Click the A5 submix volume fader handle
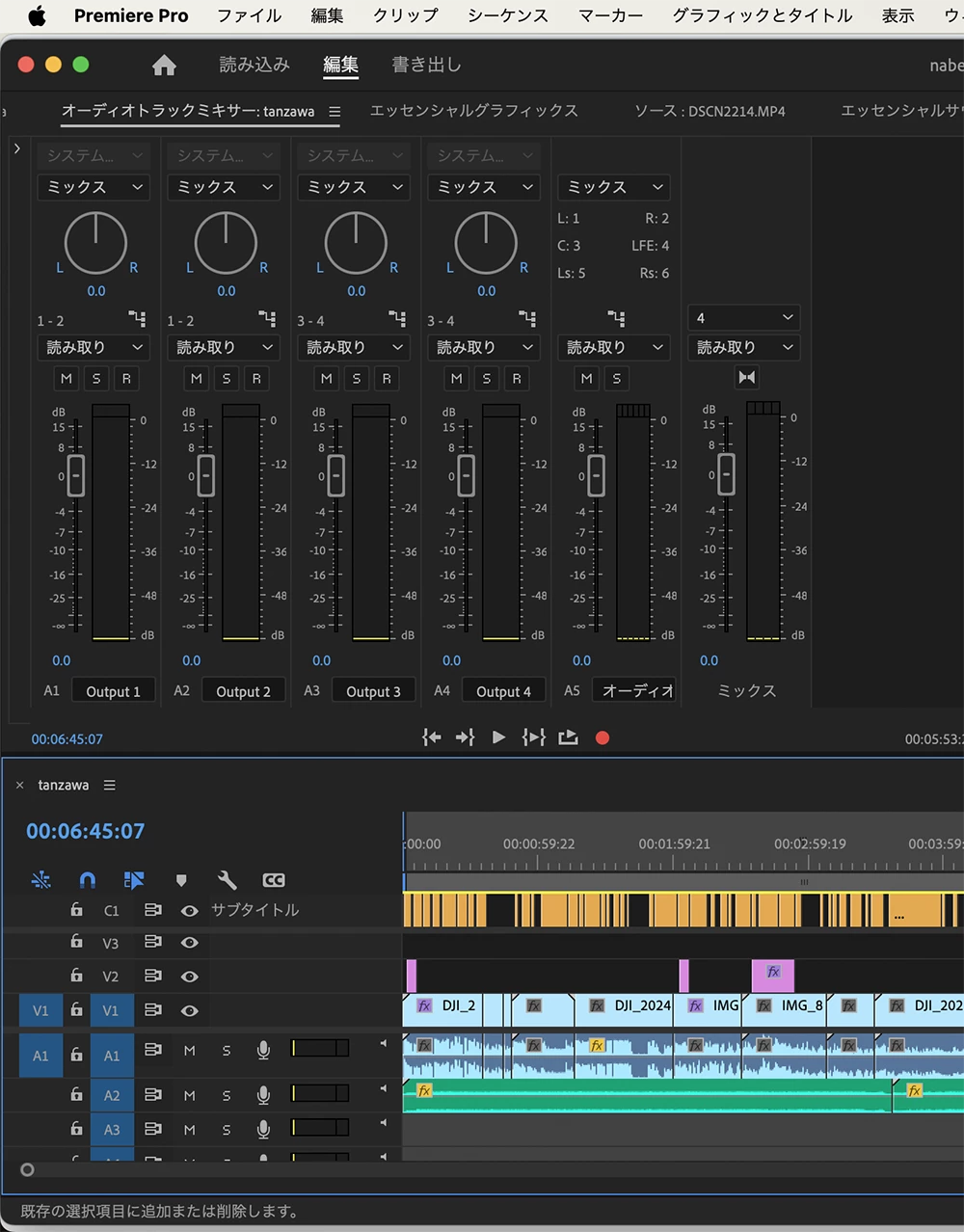 point(596,475)
